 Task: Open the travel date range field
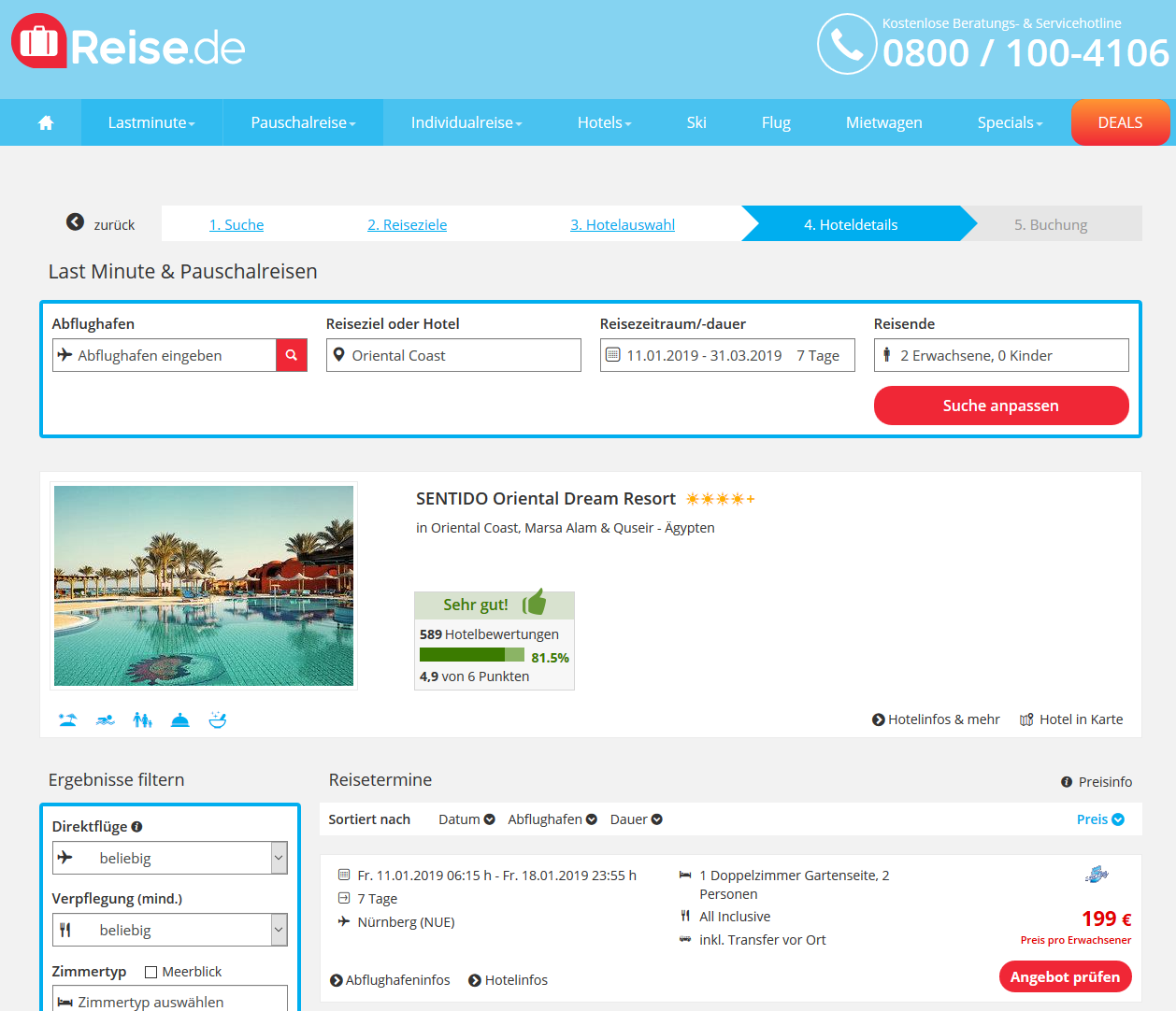click(727, 355)
